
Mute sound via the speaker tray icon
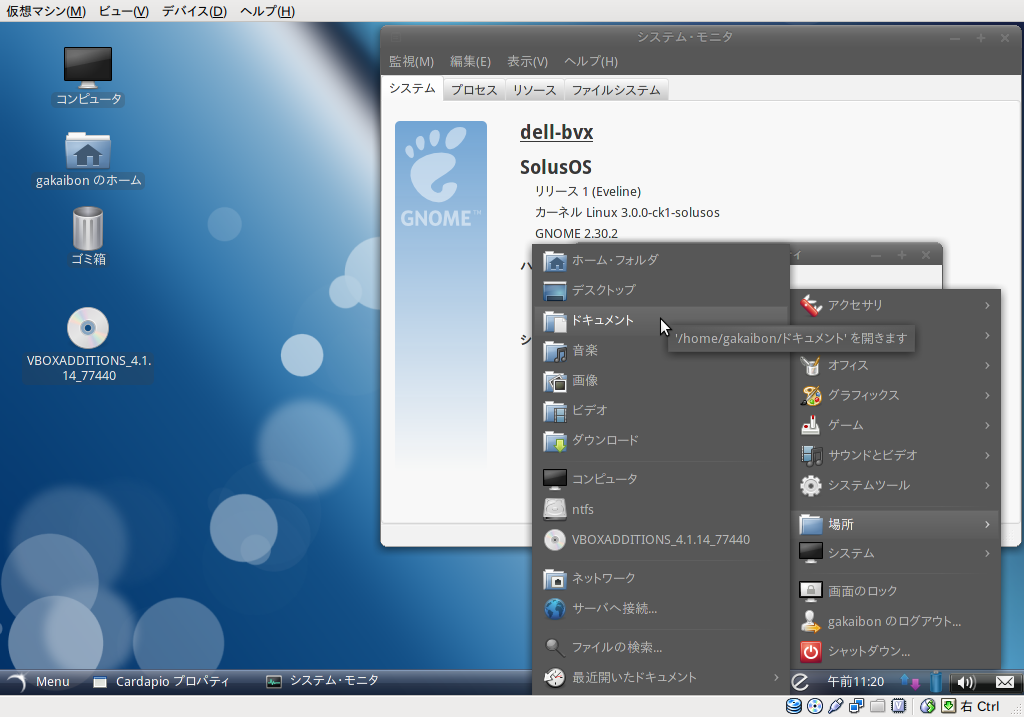[x=964, y=683]
